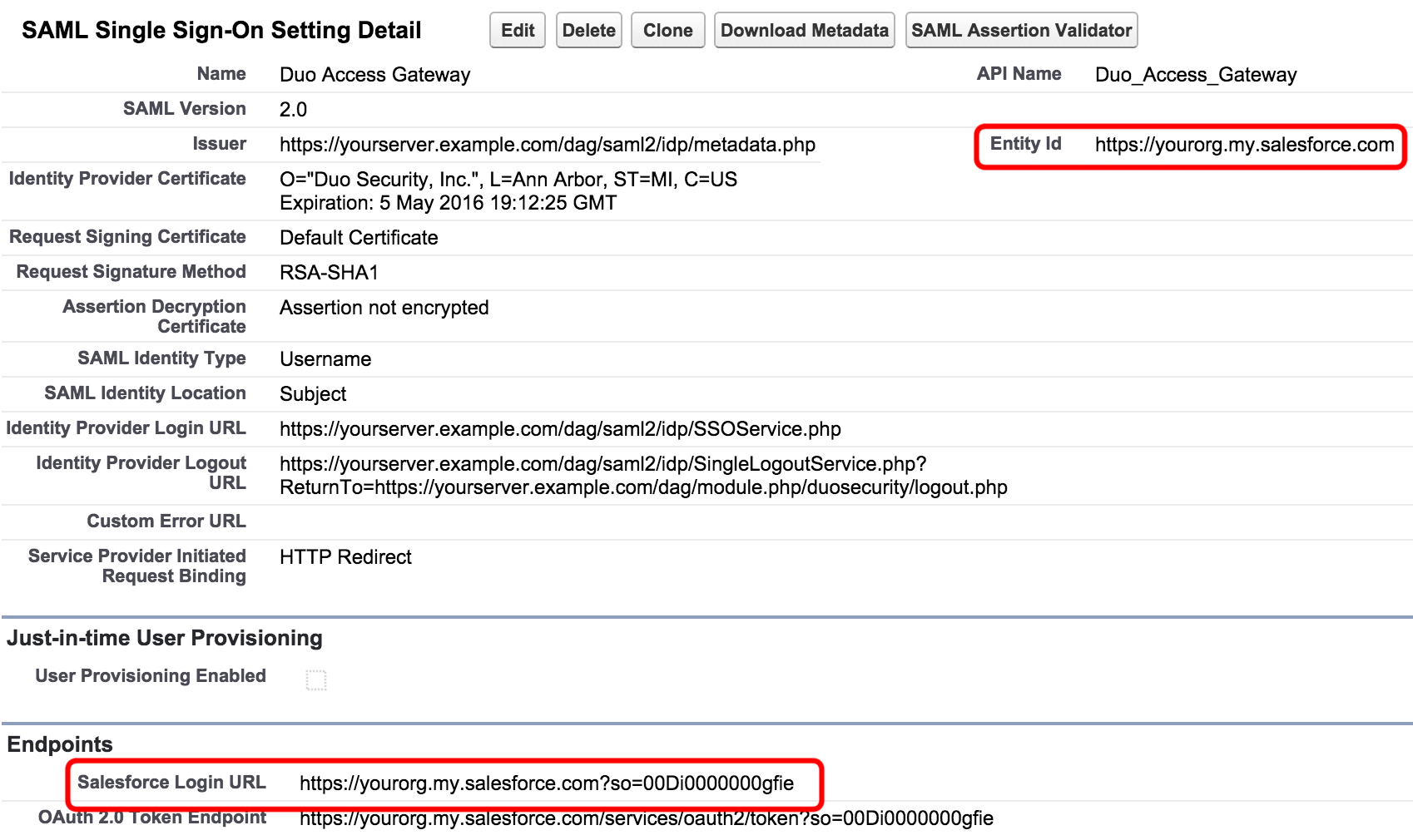1413x840 pixels.
Task: Click the Clone button
Action: pos(667,30)
